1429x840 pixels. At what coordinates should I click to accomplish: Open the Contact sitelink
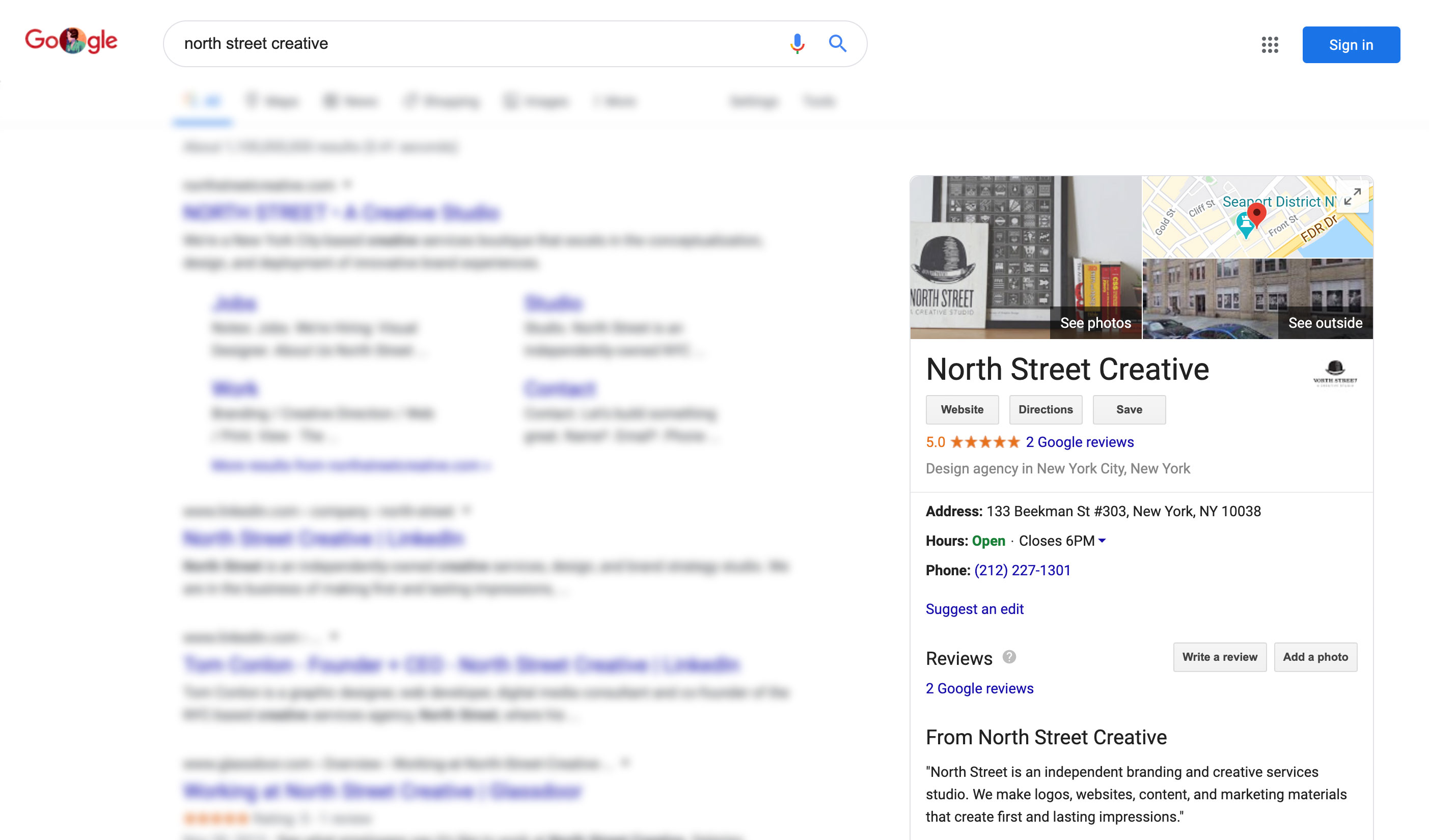point(560,389)
